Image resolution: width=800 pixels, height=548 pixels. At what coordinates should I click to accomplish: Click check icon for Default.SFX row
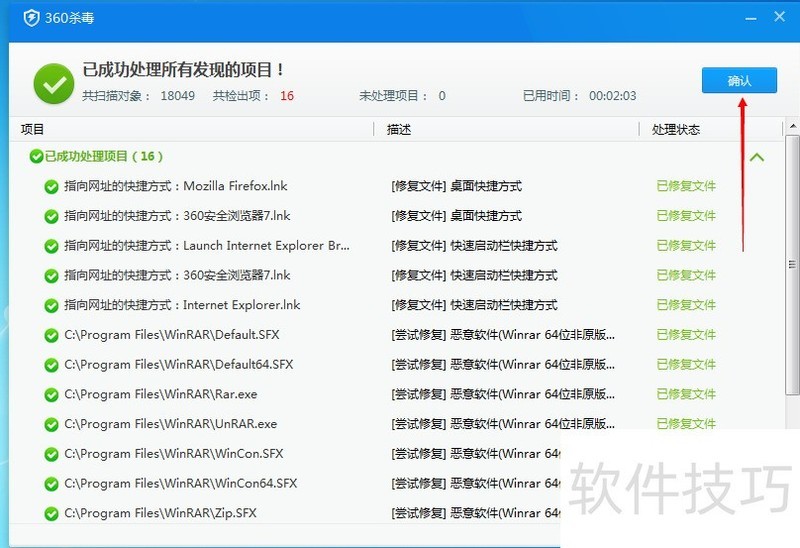coord(51,335)
